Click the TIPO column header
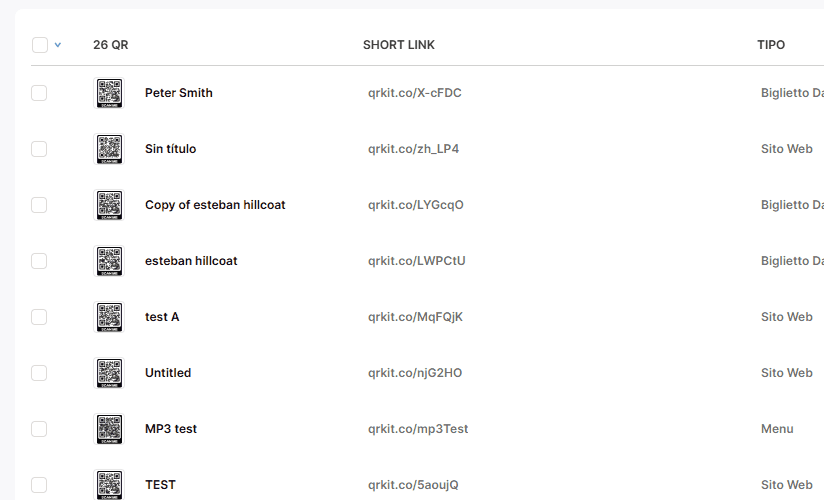The image size is (824, 500). tap(771, 45)
